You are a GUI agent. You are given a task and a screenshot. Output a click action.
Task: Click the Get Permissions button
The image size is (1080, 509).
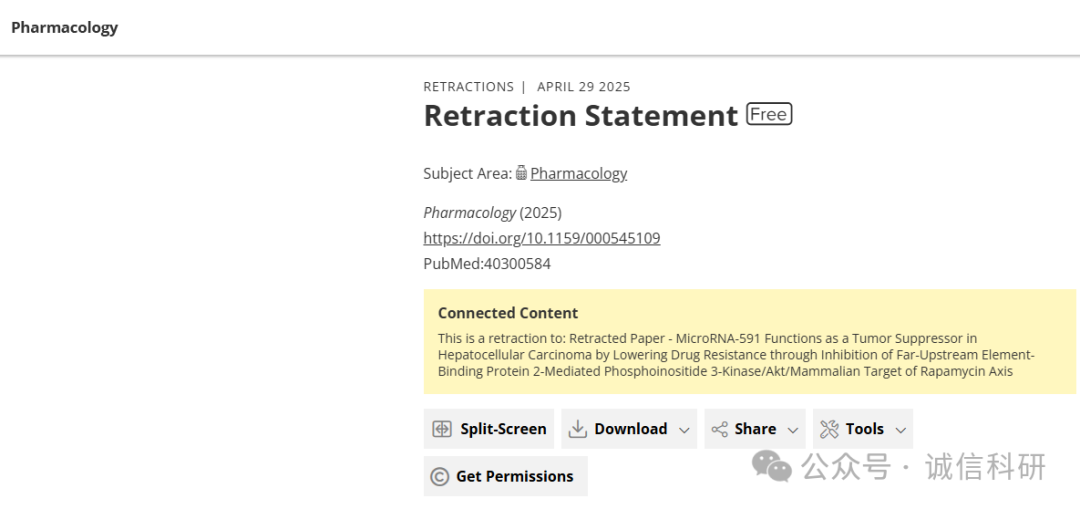point(506,476)
